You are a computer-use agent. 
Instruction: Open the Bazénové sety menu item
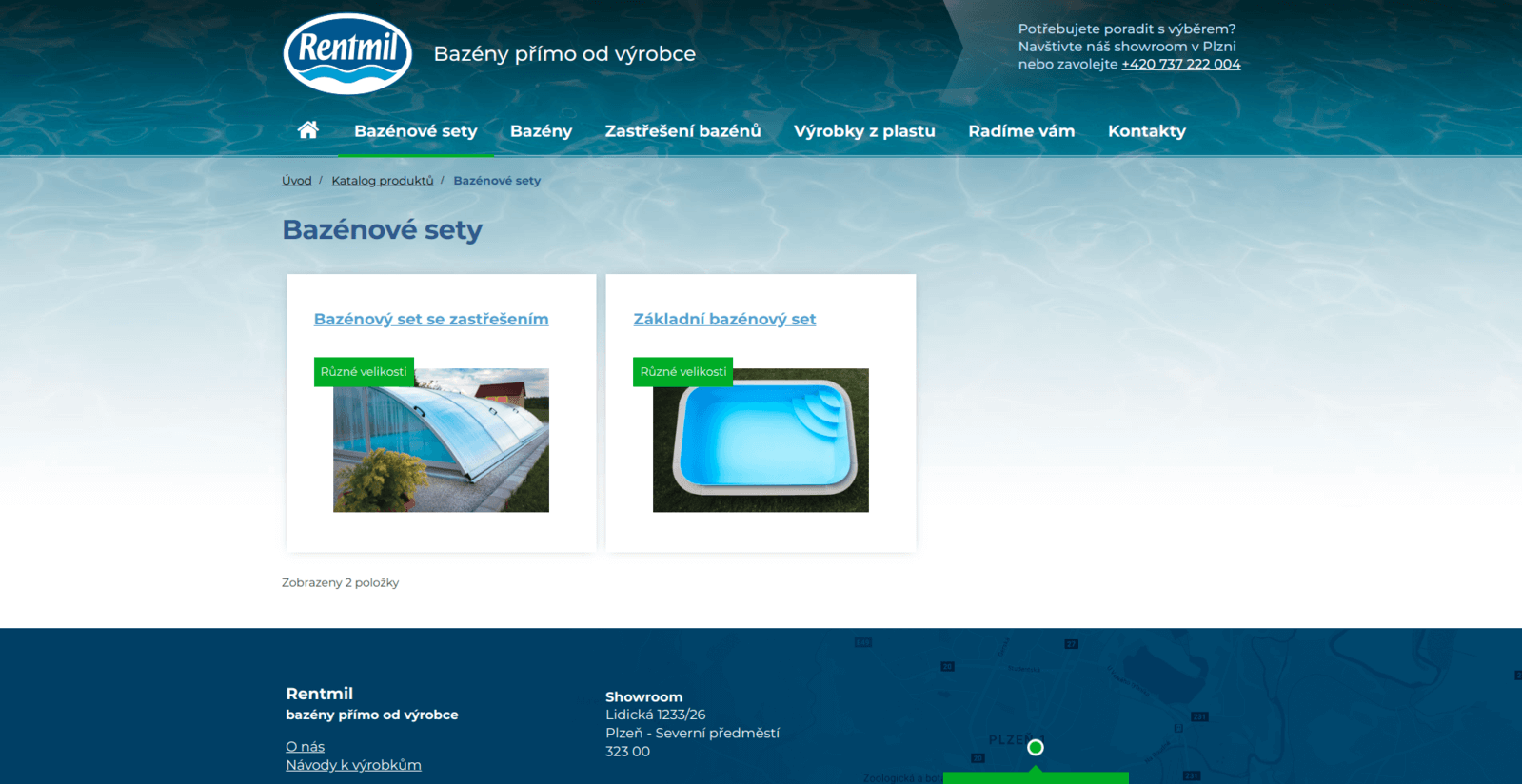(x=415, y=131)
